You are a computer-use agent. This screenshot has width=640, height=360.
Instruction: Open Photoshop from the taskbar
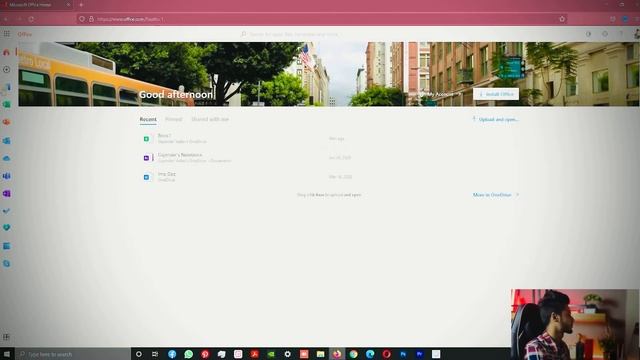(403, 354)
